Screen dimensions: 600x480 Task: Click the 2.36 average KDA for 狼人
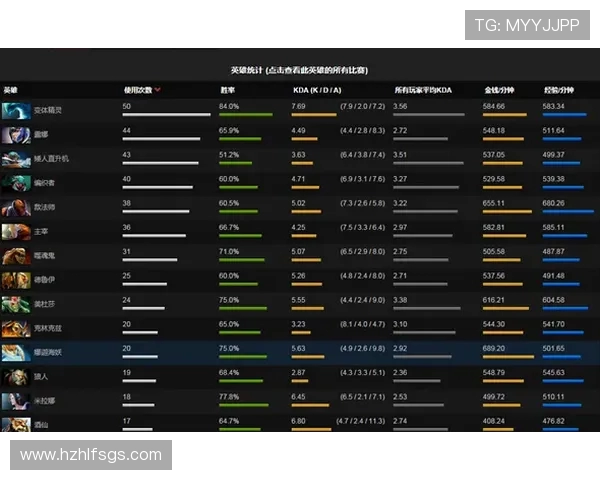(x=400, y=372)
